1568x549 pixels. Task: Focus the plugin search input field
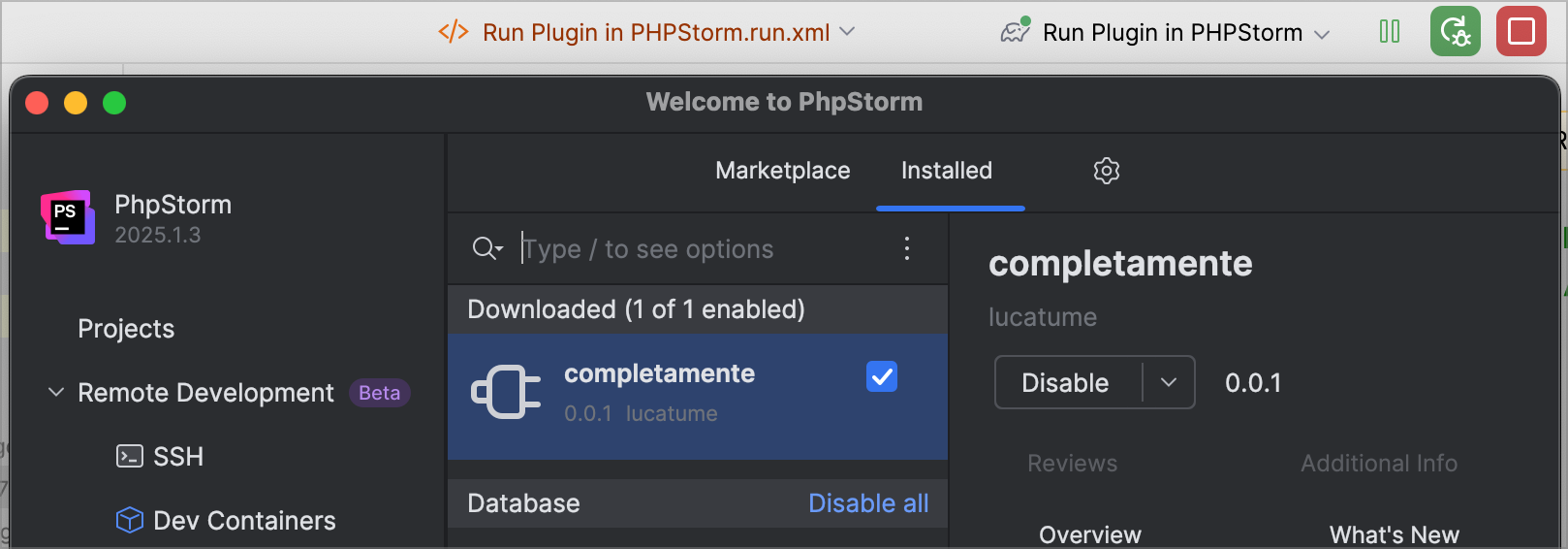[698, 249]
